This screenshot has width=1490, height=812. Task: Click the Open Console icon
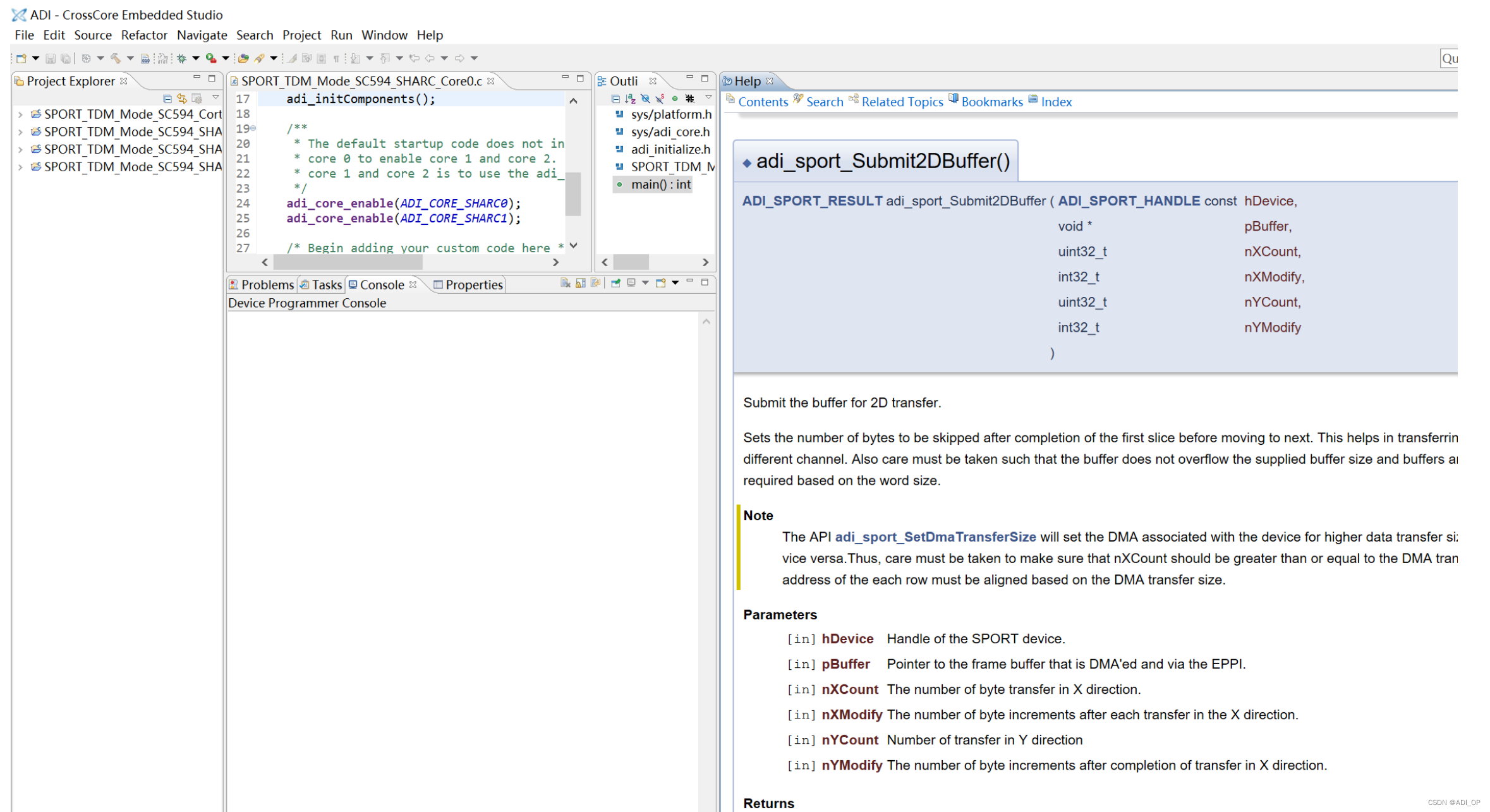pos(660,283)
